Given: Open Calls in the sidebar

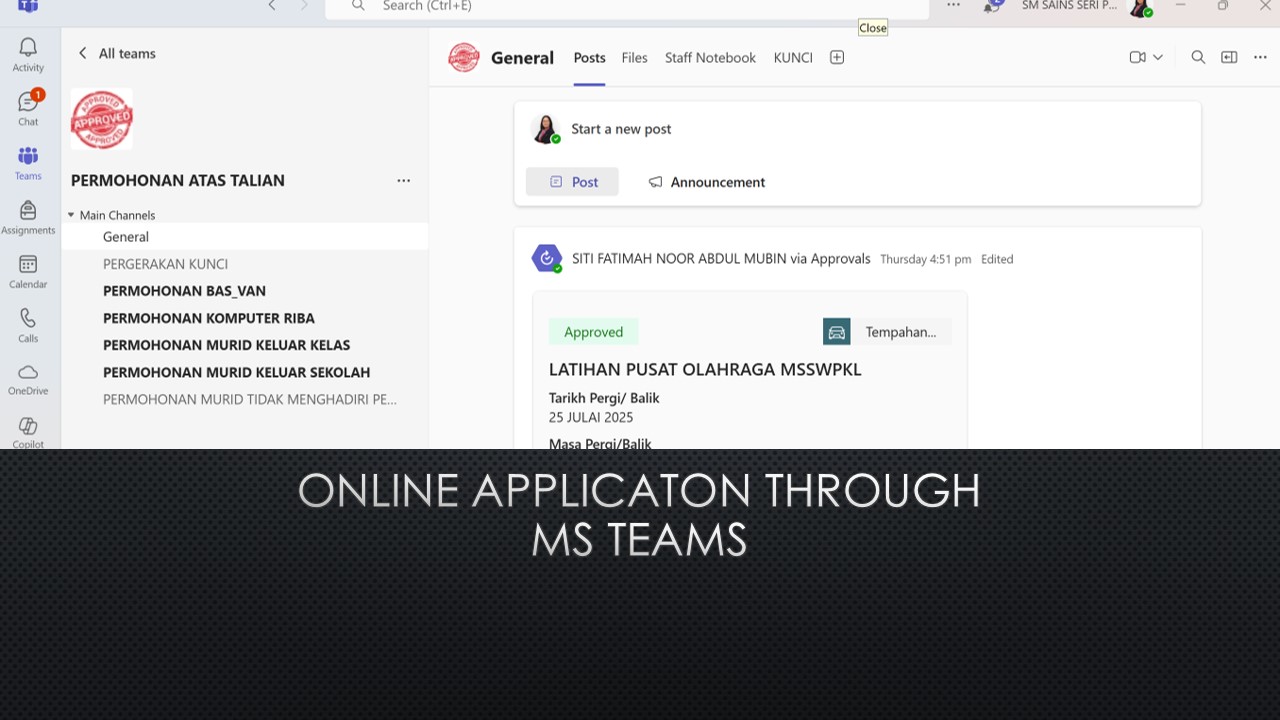Looking at the screenshot, I should point(28,325).
